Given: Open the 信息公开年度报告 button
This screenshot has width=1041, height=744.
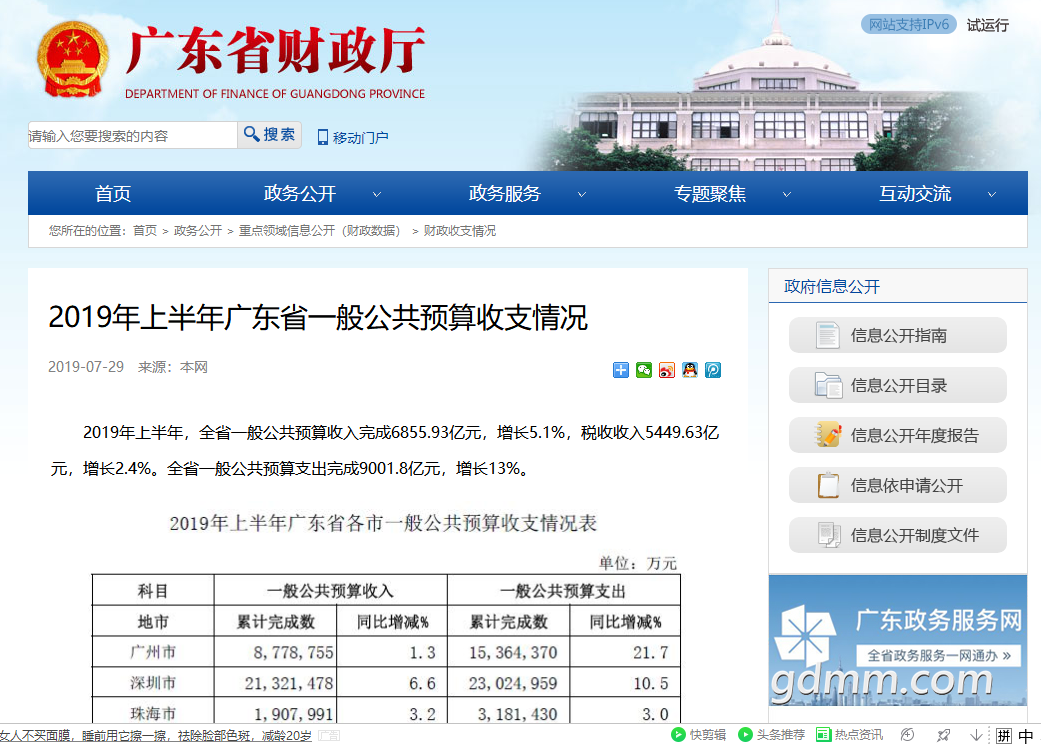Looking at the screenshot, I should pyautogui.click(x=898, y=435).
